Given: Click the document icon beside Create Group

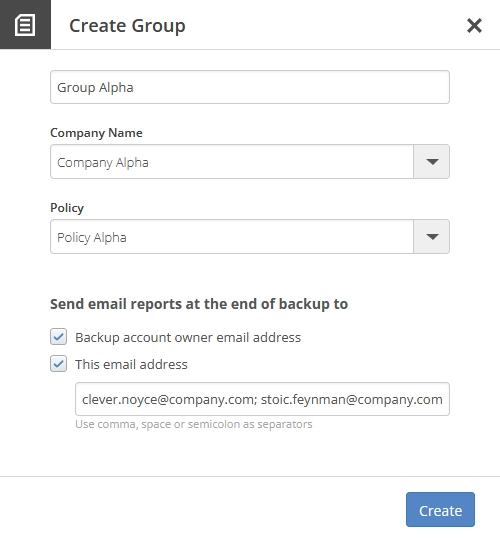Looking at the screenshot, I should [x=25, y=25].
